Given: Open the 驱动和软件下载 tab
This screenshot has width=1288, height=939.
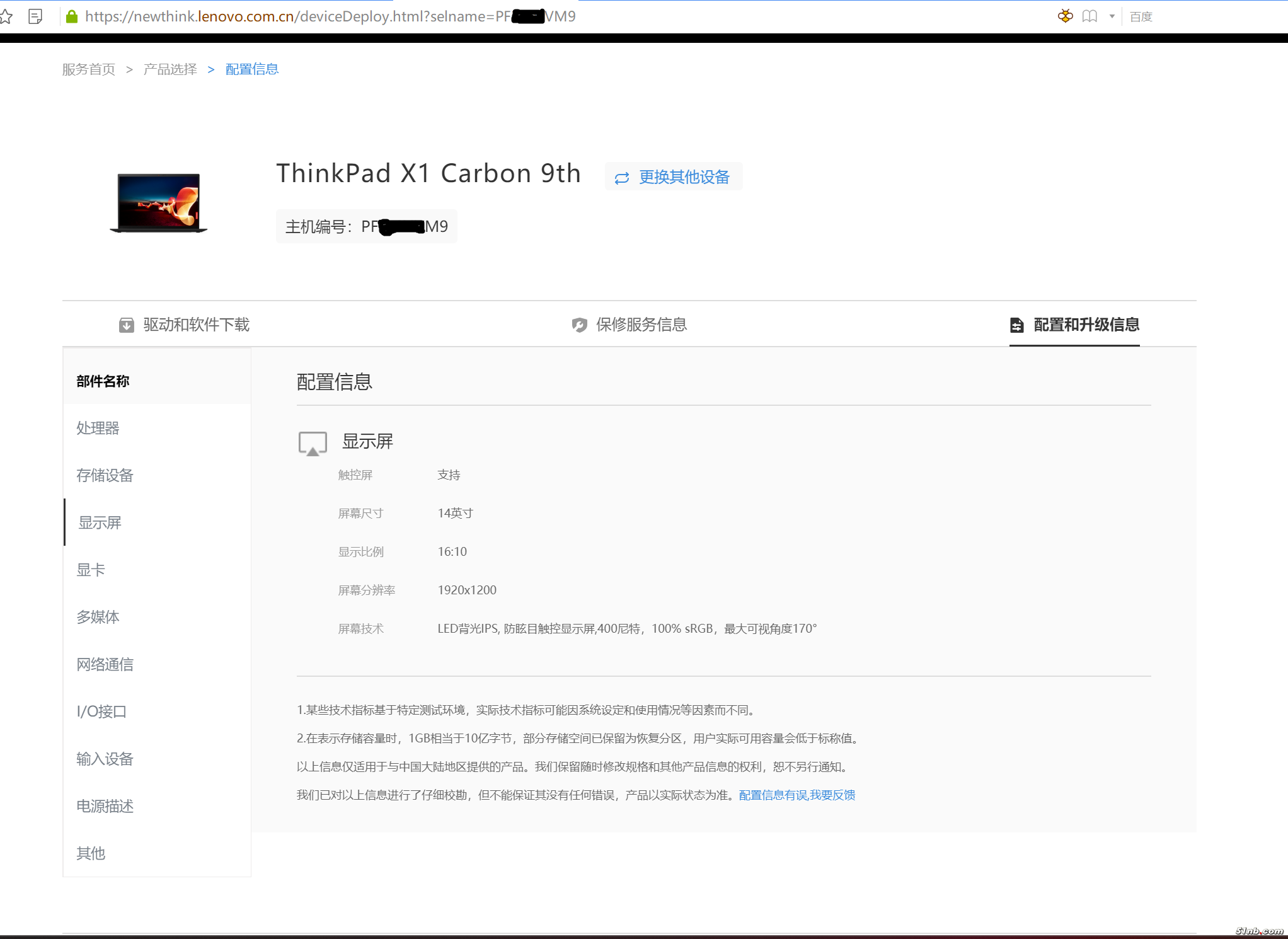Looking at the screenshot, I should [184, 325].
